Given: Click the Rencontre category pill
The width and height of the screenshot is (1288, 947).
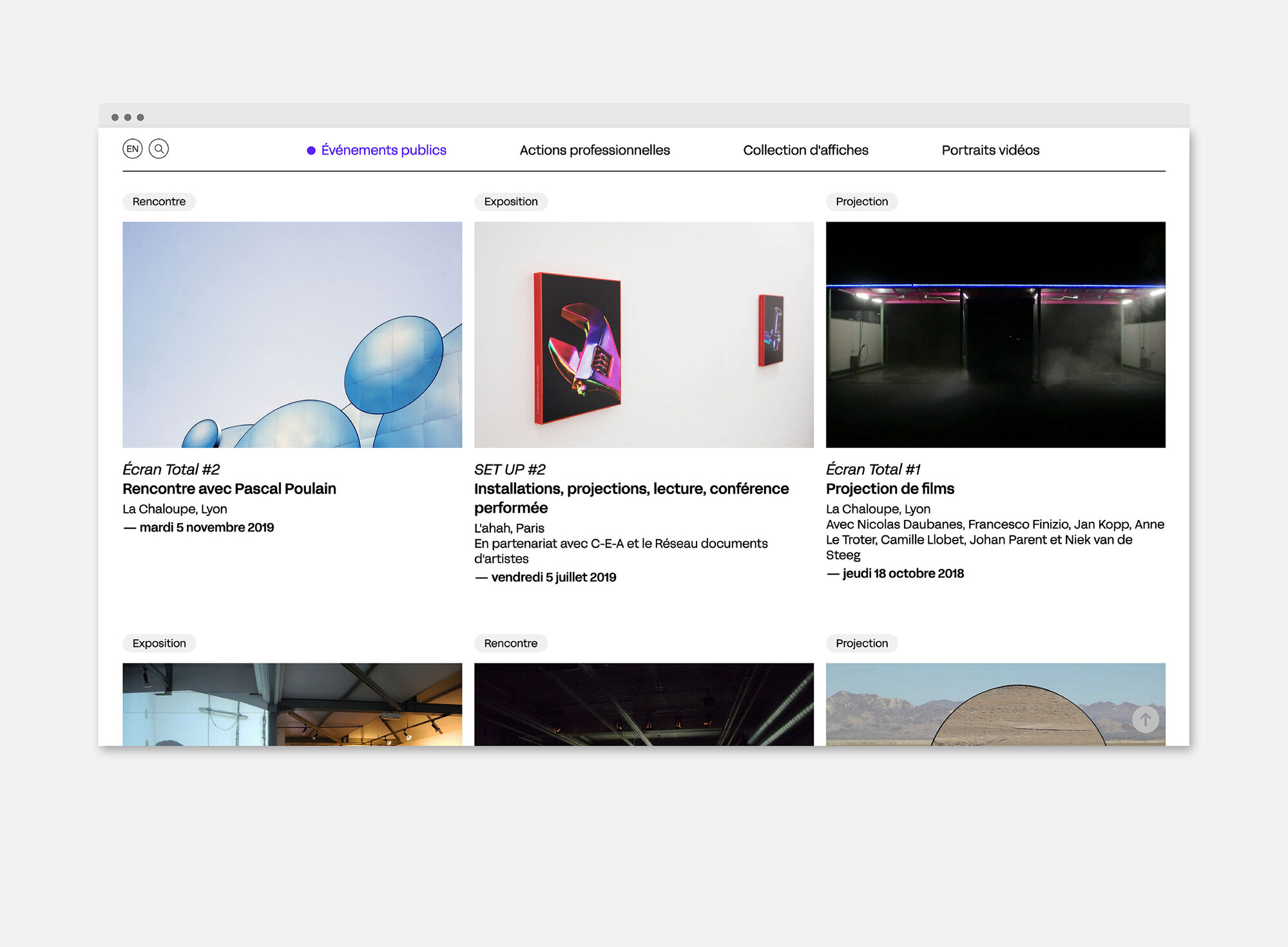Looking at the screenshot, I should pos(159,202).
